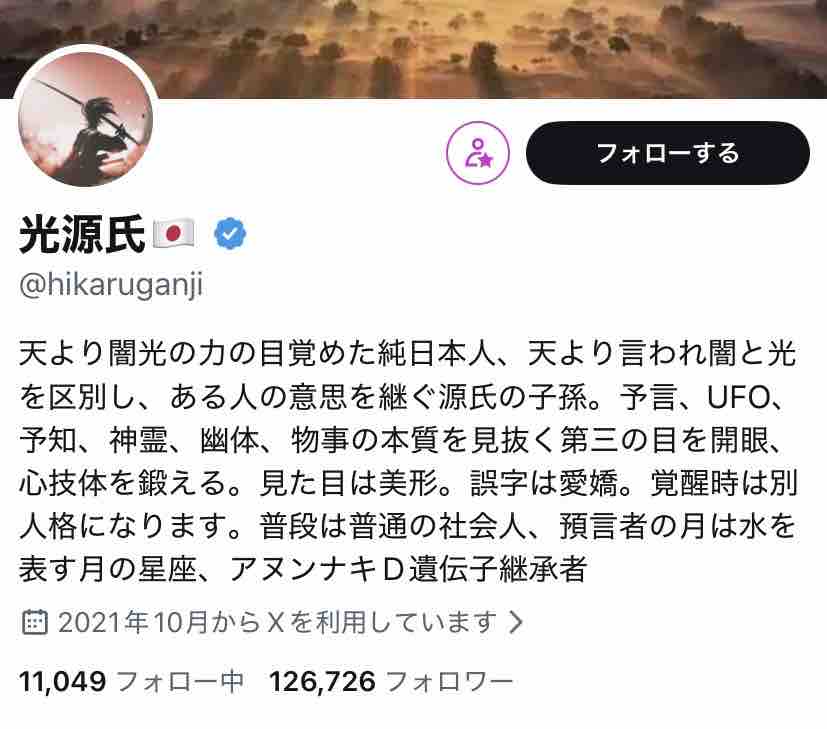Expand the join date chevron arrow

pos(515,622)
